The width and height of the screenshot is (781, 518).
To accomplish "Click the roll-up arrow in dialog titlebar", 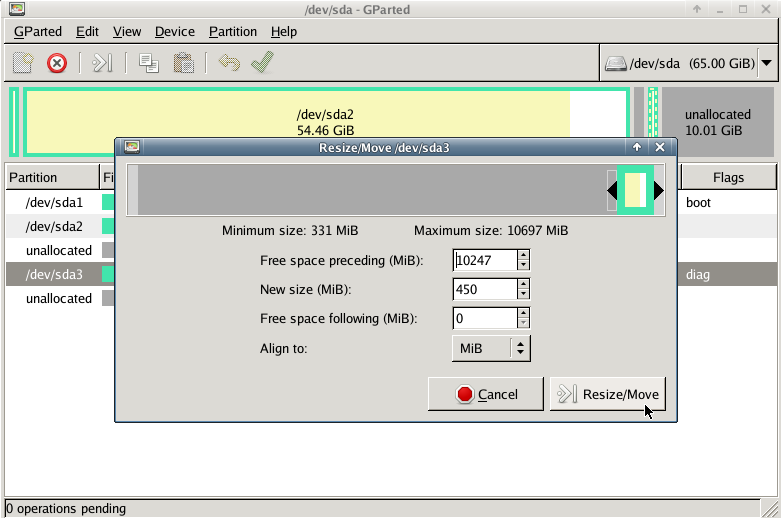I will pyautogui.click(x=636, y=147).
